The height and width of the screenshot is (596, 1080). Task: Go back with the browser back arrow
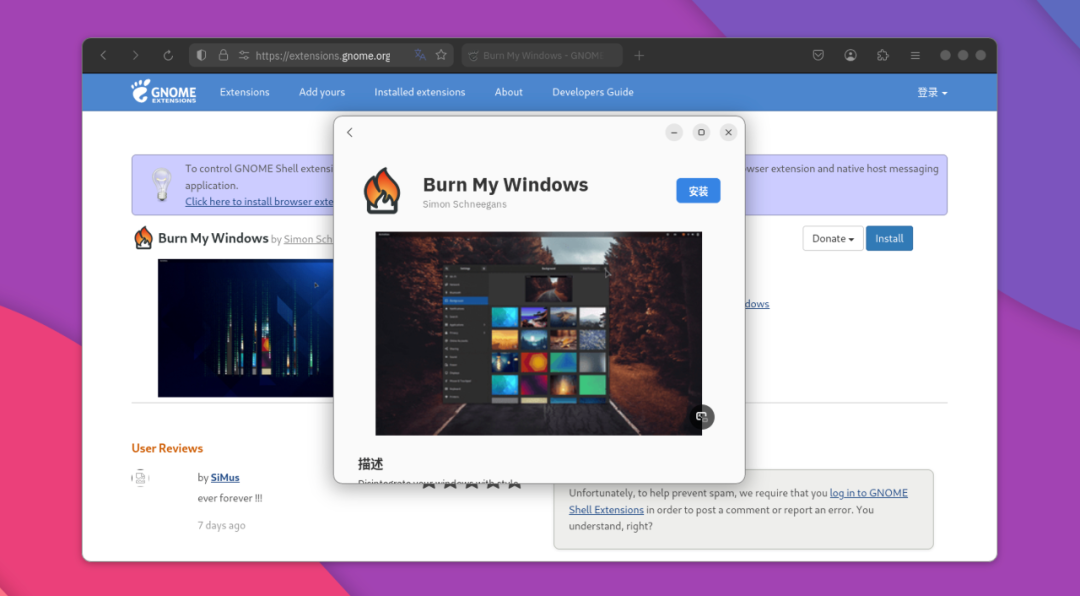[103, 55]
